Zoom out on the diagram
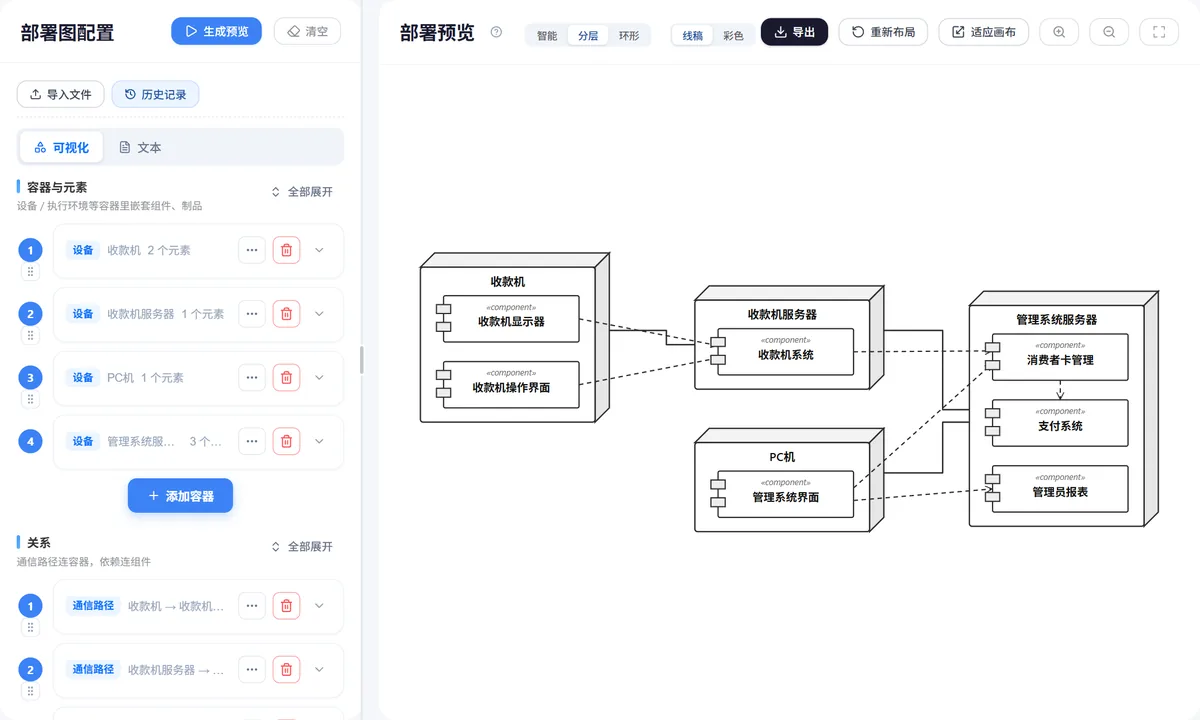 [1109, 32]
